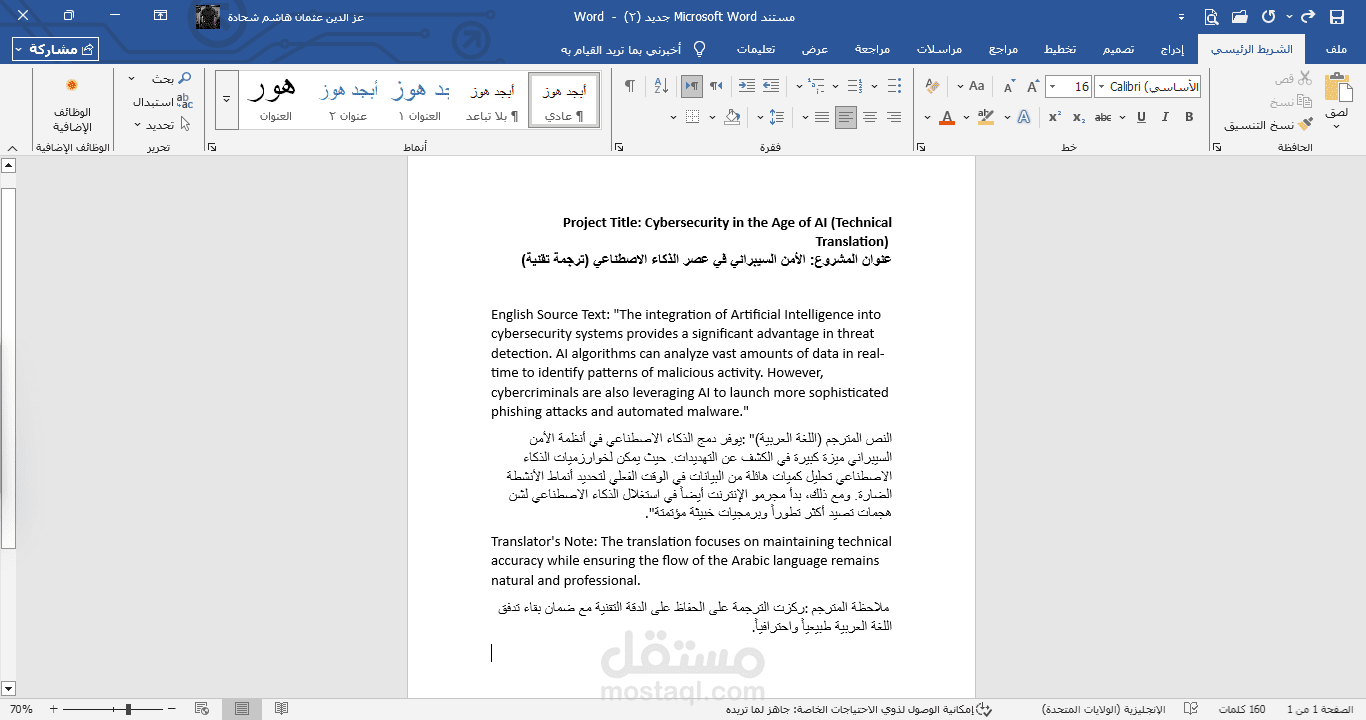Apply Strikethrough formatting
The image size is (1366, 720).
[1104, 117]
